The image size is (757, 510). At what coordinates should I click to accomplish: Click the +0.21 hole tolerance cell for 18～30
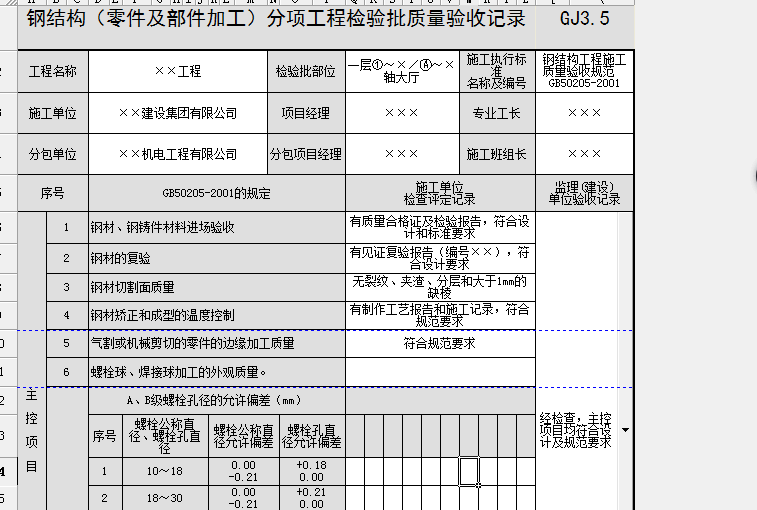click(x=311, y=498)
